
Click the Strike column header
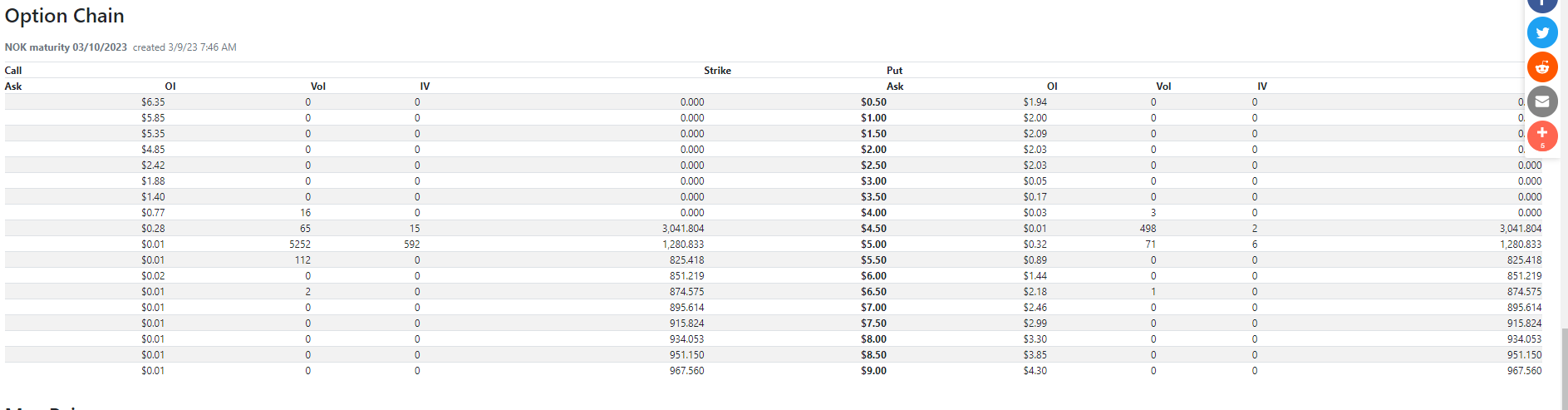click(x=717, y=71)
